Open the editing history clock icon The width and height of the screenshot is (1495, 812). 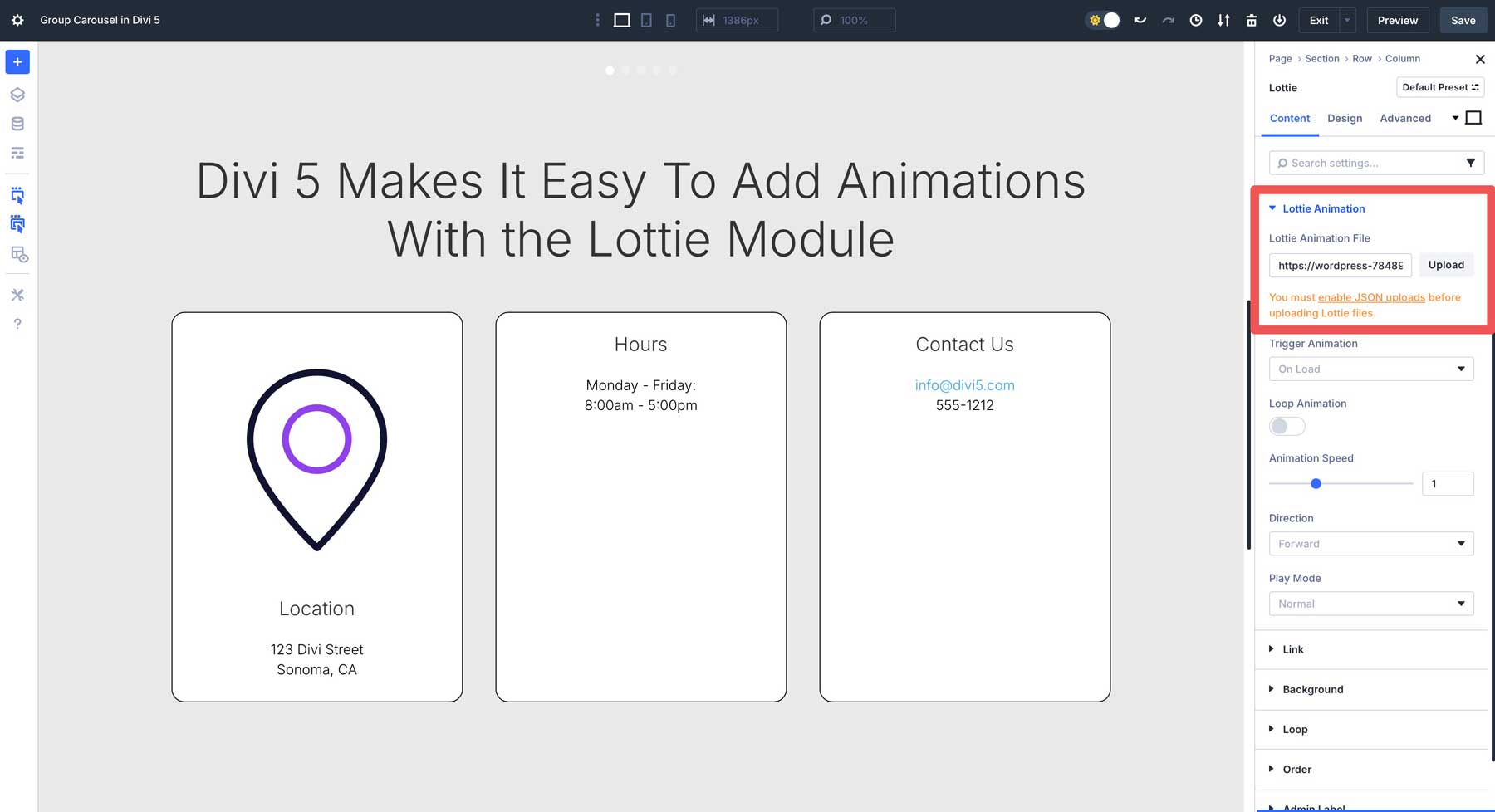tap(1196, 19)
